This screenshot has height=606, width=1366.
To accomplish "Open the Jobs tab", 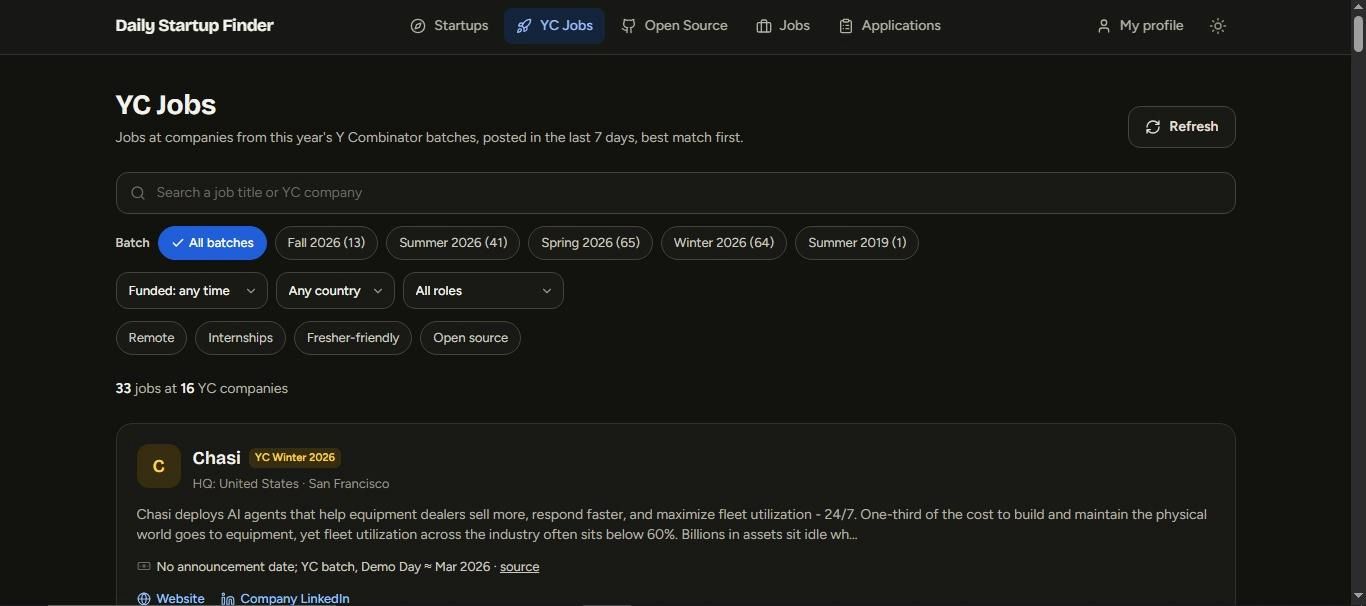I will 783,26.
